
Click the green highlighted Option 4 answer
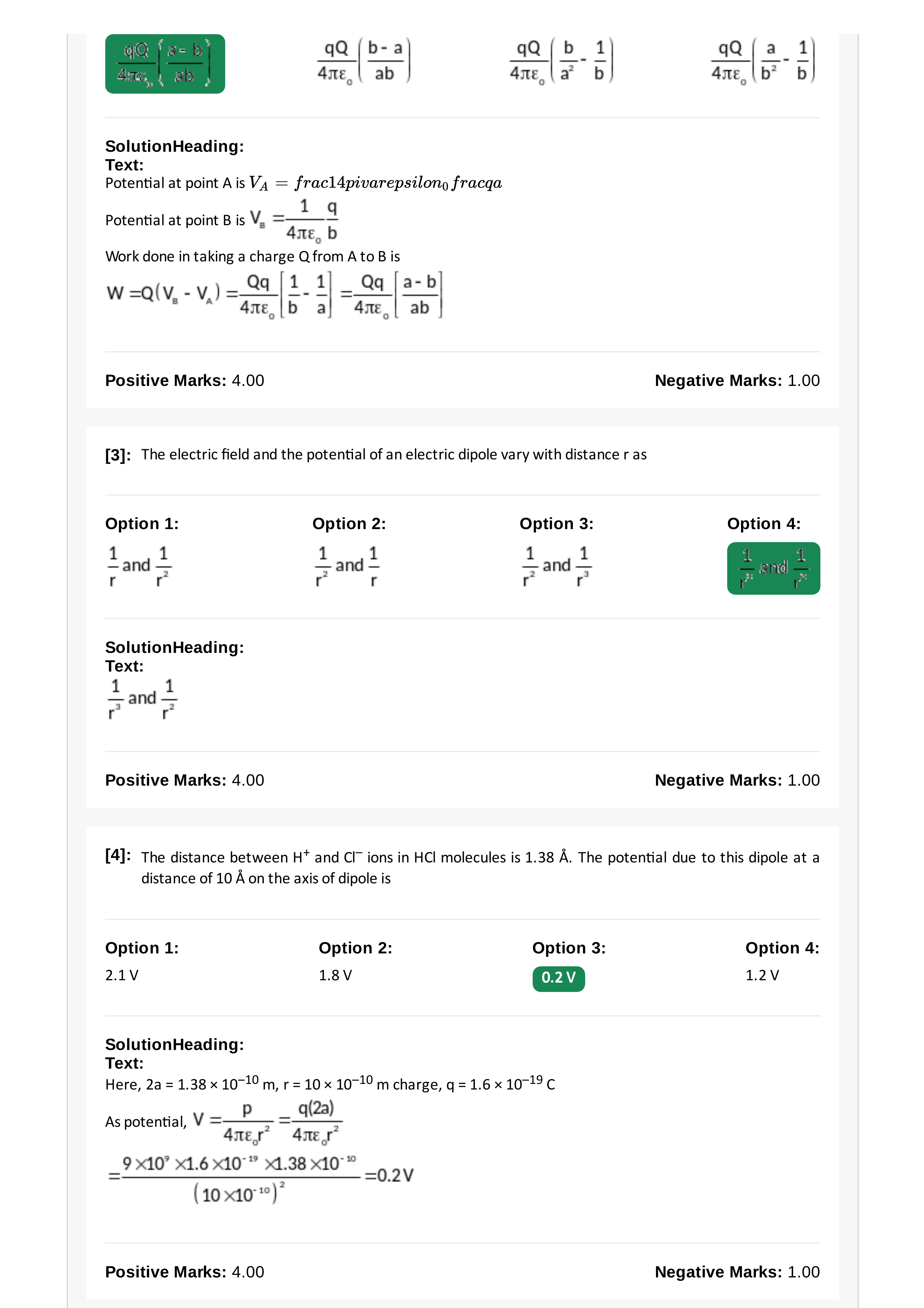tap(773, 568)
